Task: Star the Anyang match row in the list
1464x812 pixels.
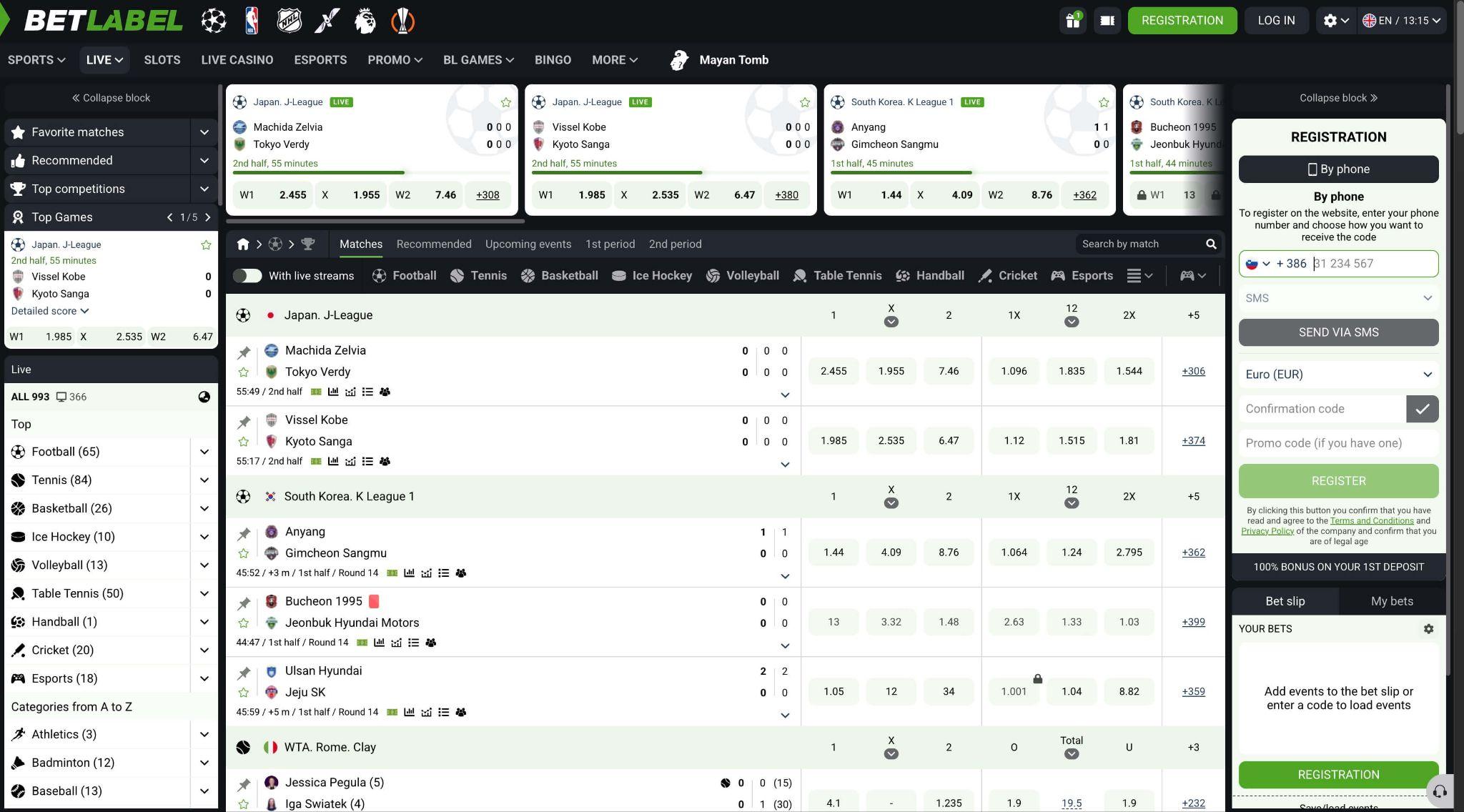Action: click(244, 553)
